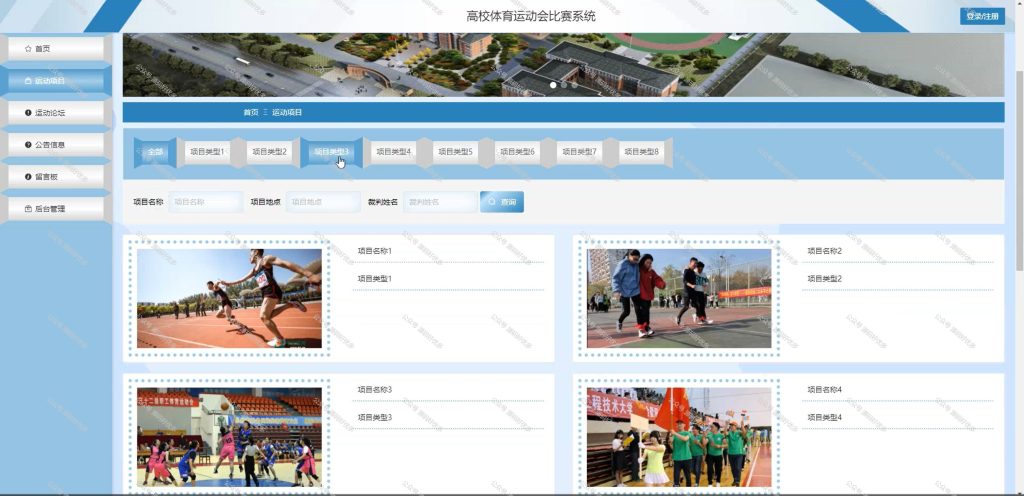Open the sprinter race thumbnail for 项目名称1
1024x496 pixels.
(229, 298)
